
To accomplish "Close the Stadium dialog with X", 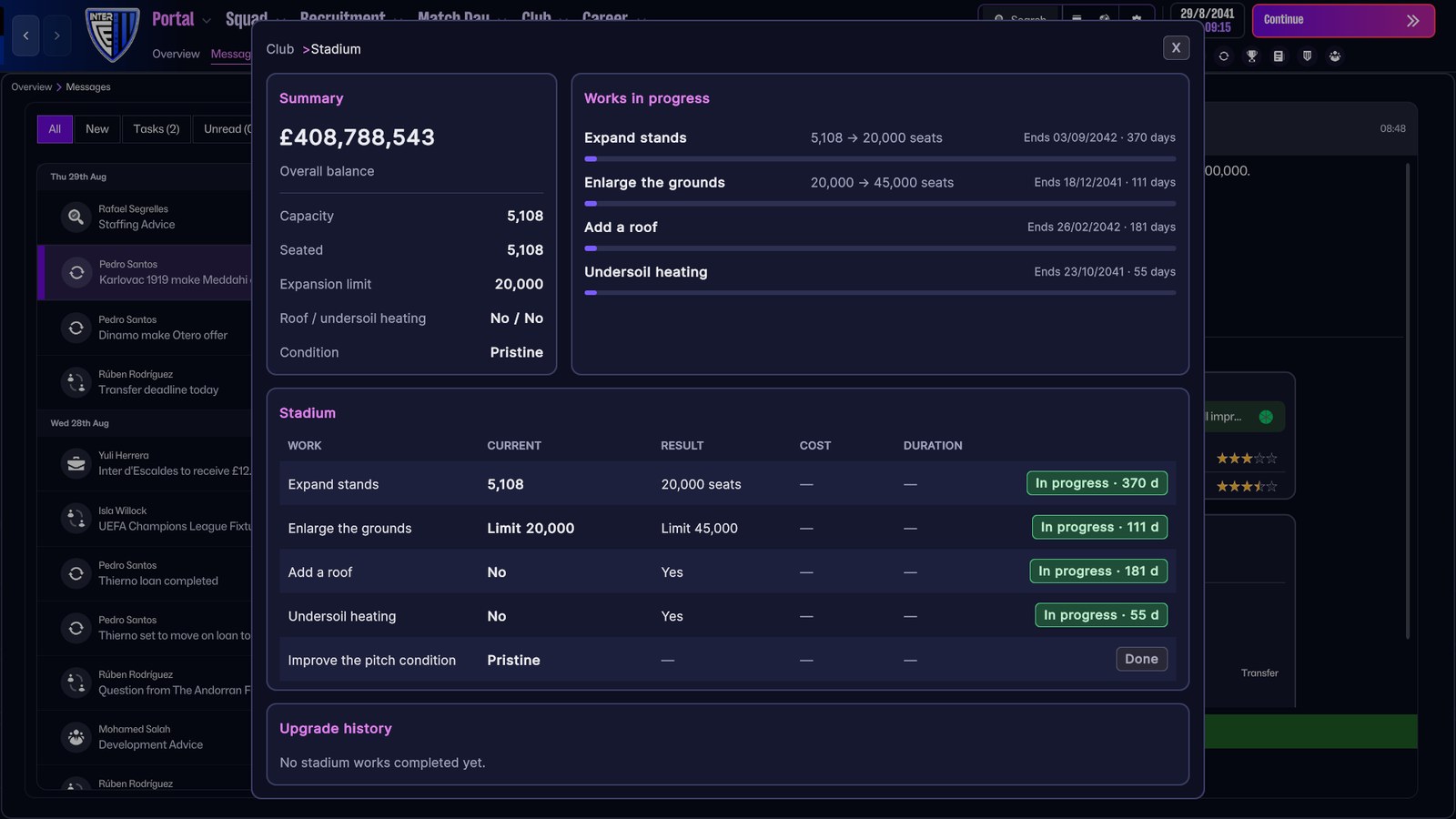I will pos(1176,47).
